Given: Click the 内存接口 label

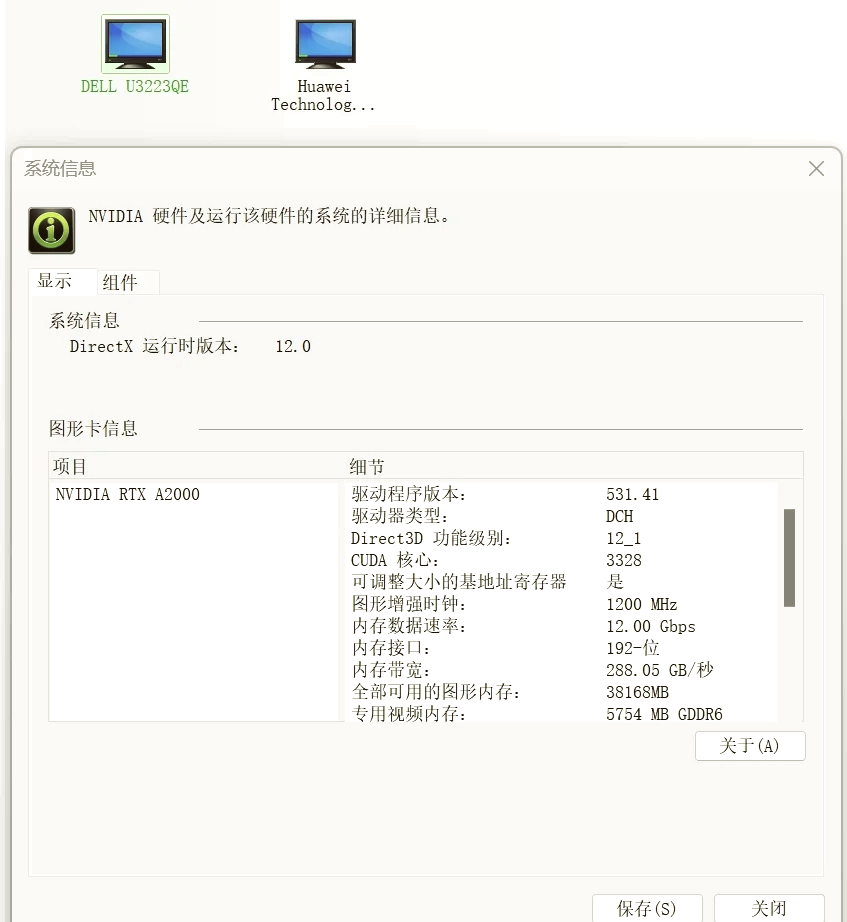Looking at the screenshot, I should coord(391,648).
